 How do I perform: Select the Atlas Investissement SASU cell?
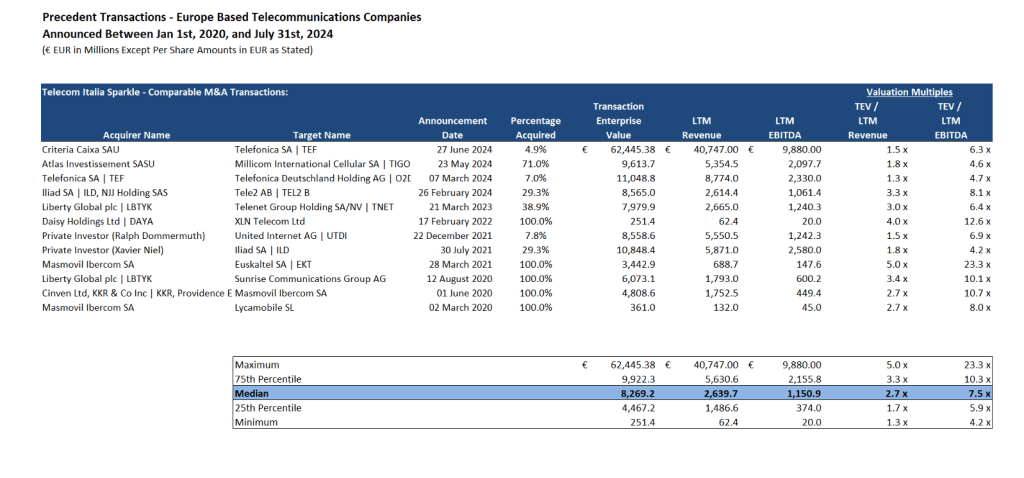[98, 163]
